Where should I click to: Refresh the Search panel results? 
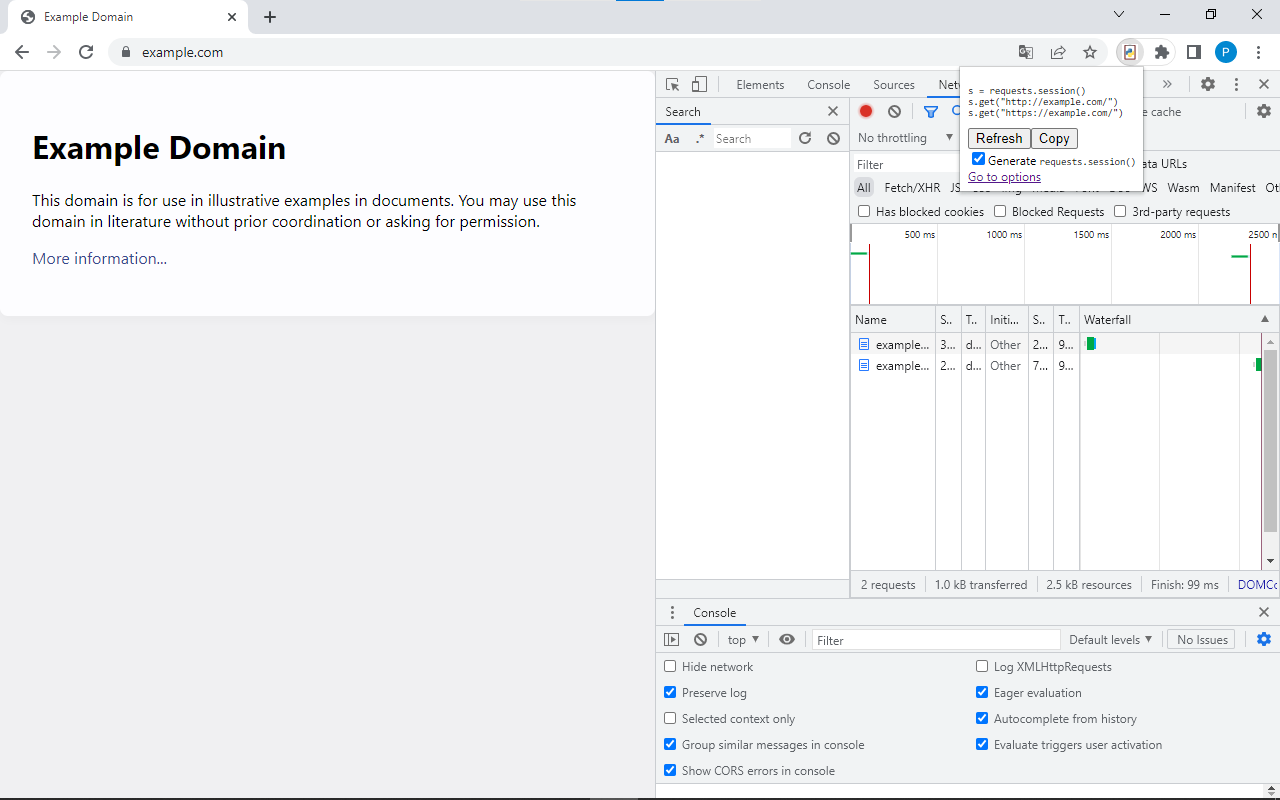pyautogui.click(x=805, y=138)
